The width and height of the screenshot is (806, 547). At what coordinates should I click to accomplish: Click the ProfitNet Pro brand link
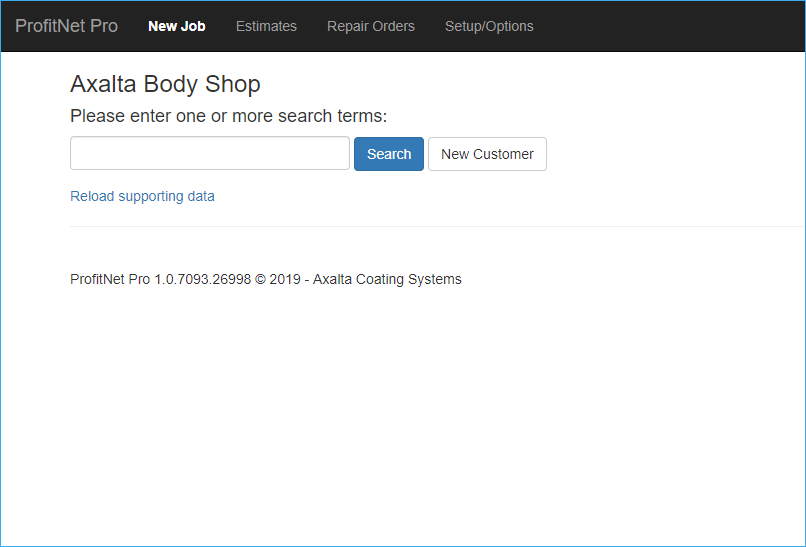click(x=66, y=26)
